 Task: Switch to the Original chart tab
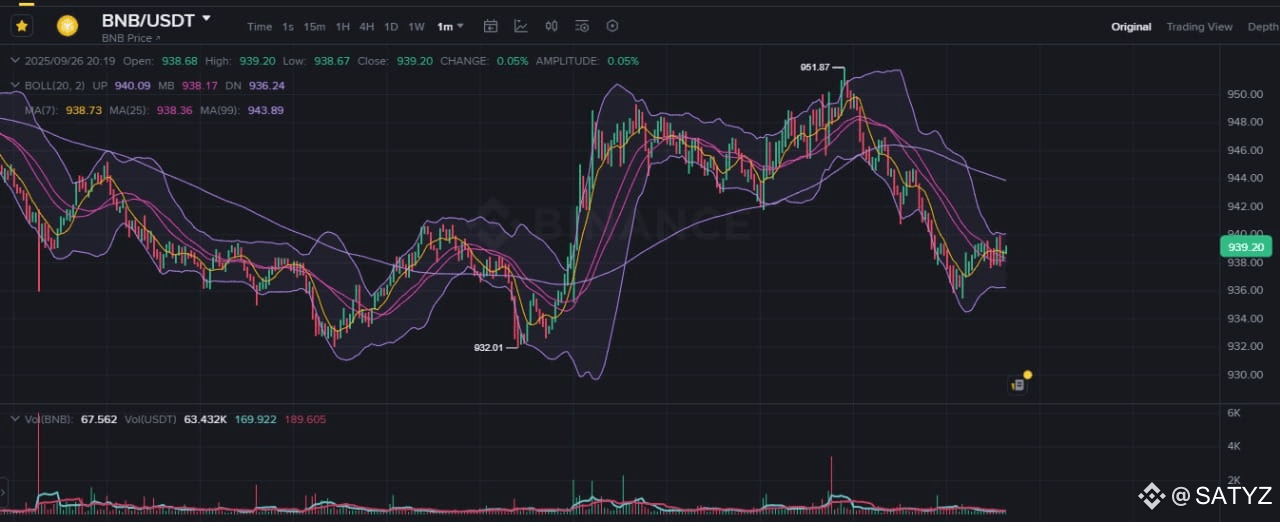pyautogui.click(x=1131, y=27)
